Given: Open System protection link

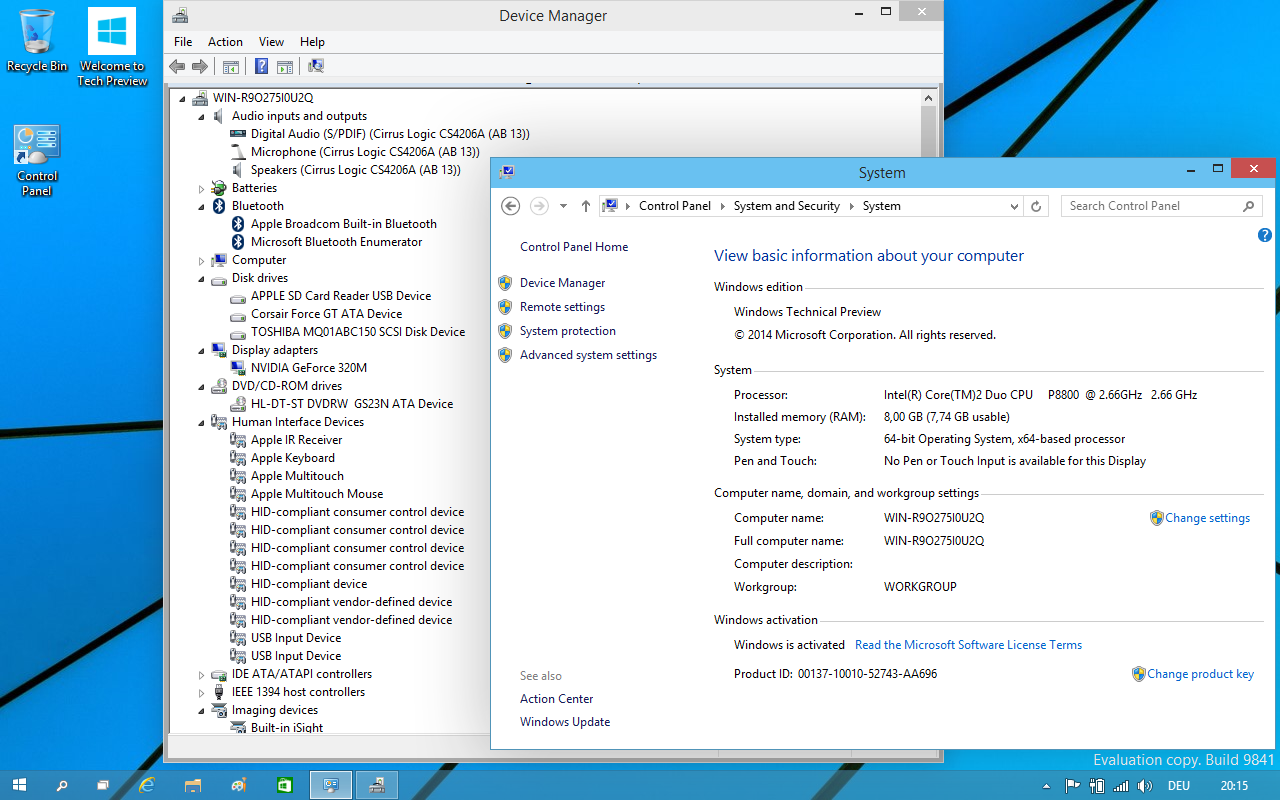Looking at the screenshot, I should (568, 331).
